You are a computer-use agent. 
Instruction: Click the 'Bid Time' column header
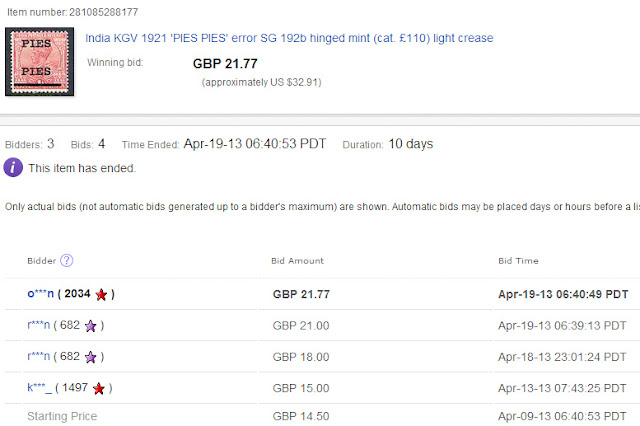tap(518, 261)
